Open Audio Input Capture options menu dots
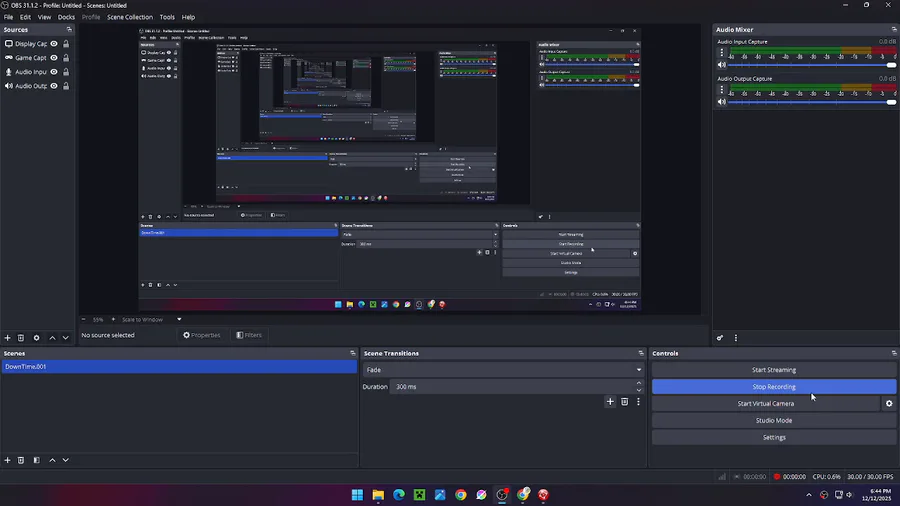 722,52
